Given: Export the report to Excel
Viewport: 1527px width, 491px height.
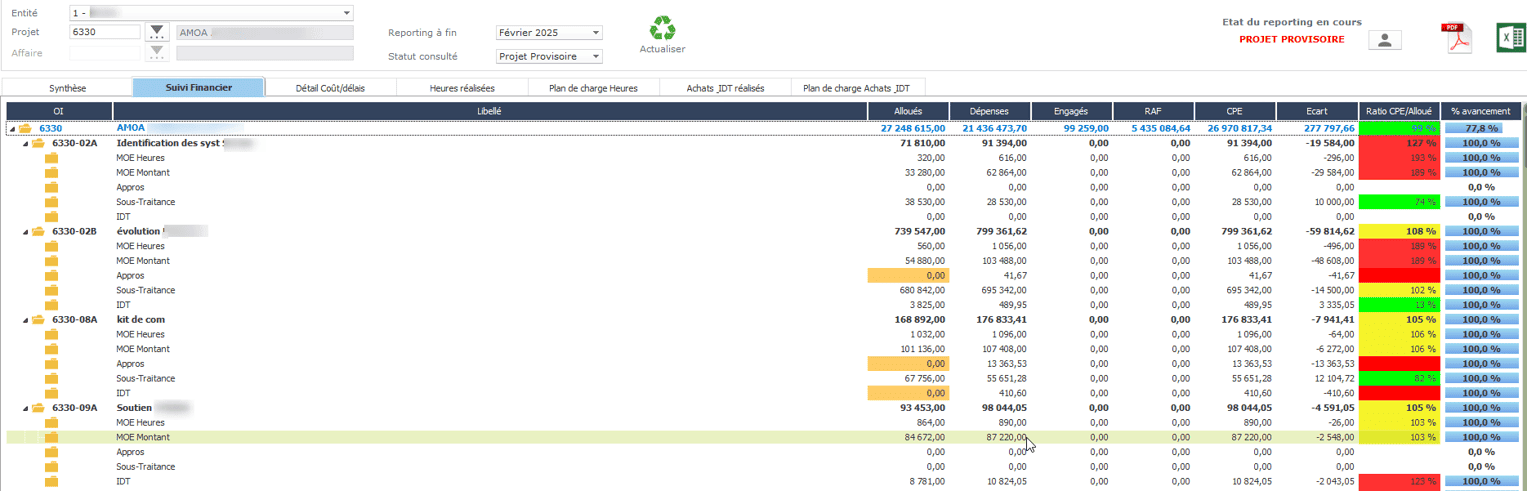Looking at the screenshot, I should click(x=1509, y=38).
